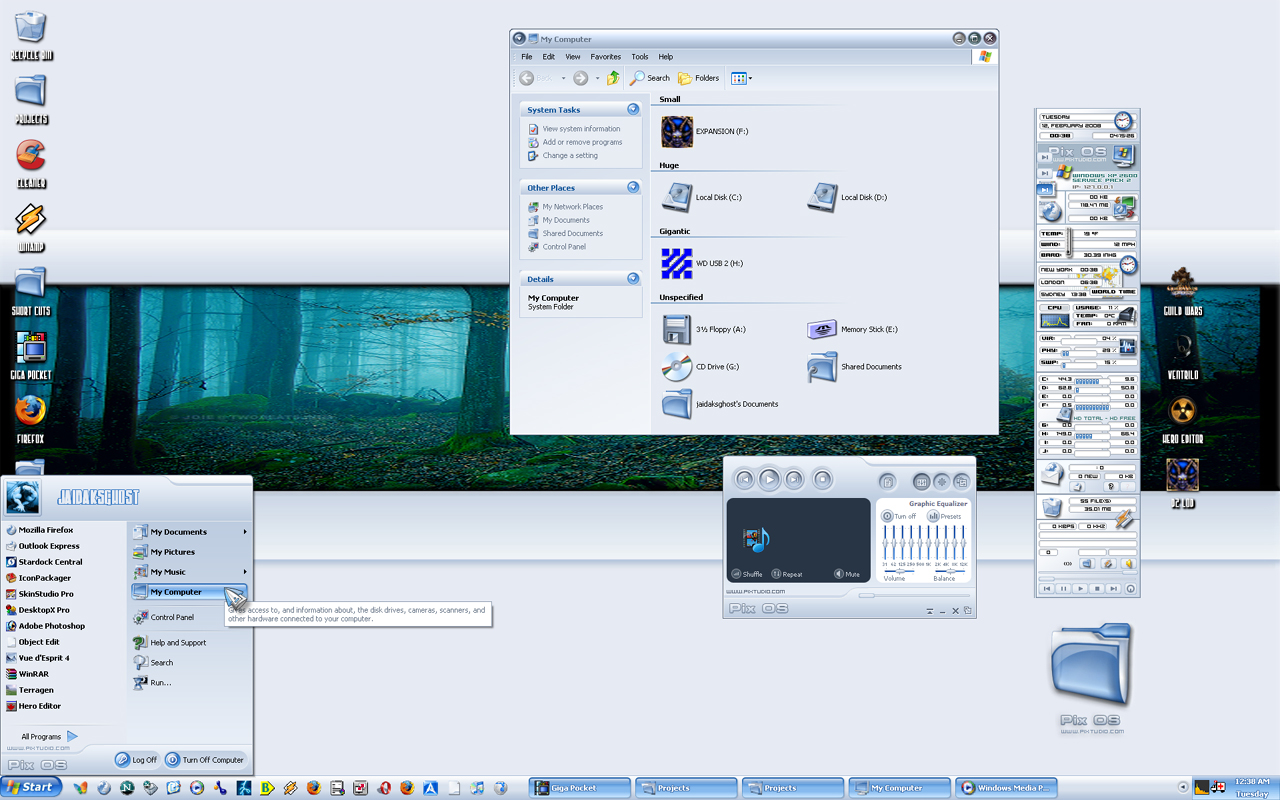1280x800 pixels.
Task: Open Ventrilo desktop shortcut
Action: tap(1183, 355)
